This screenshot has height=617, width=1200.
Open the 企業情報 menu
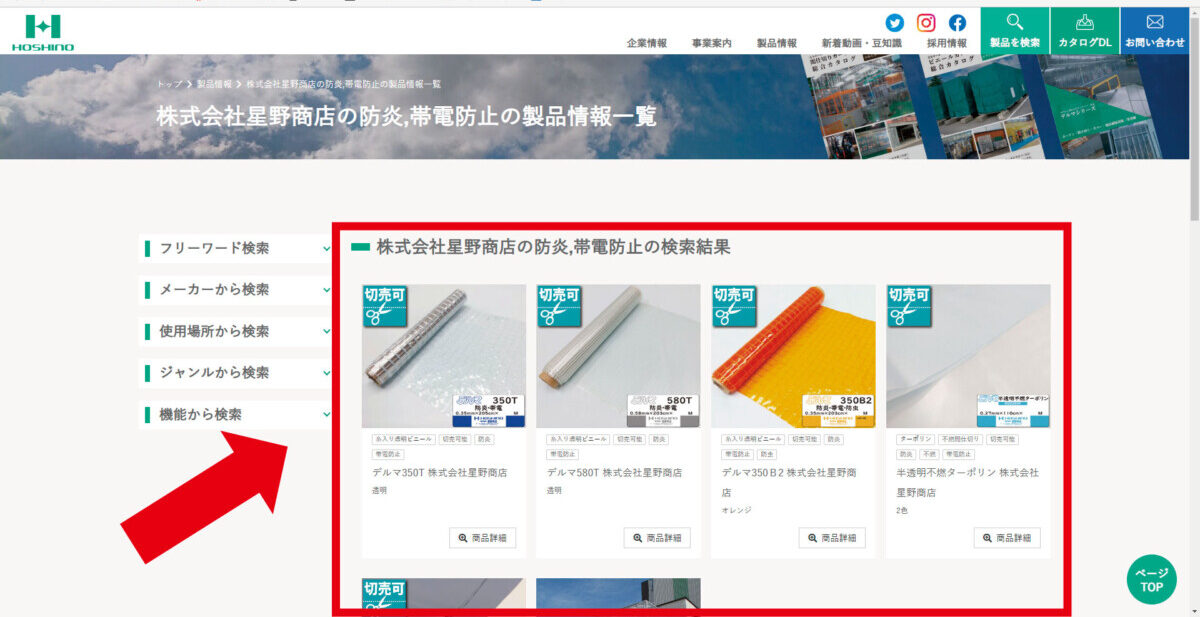647,43
